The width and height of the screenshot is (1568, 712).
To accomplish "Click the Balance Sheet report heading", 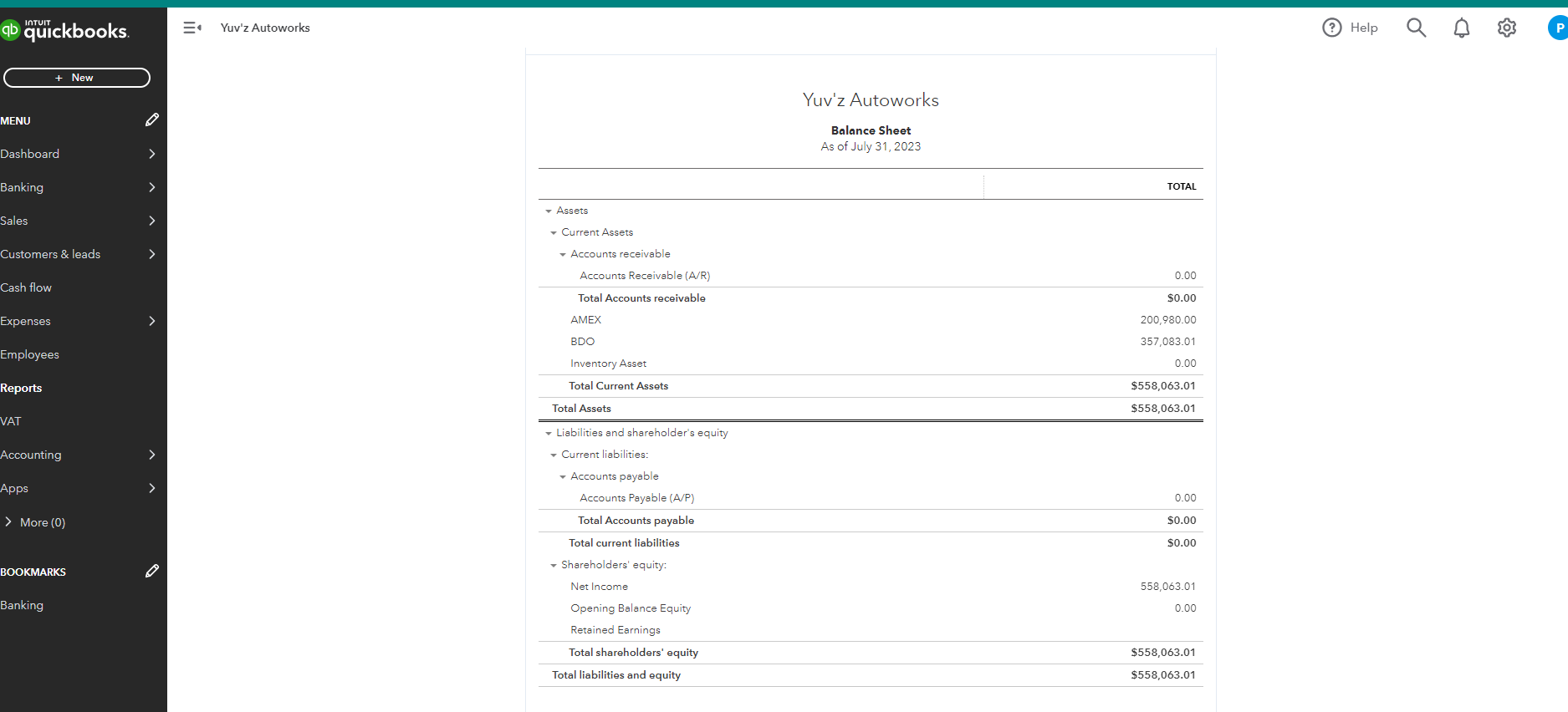I will (x=871, y=130).
